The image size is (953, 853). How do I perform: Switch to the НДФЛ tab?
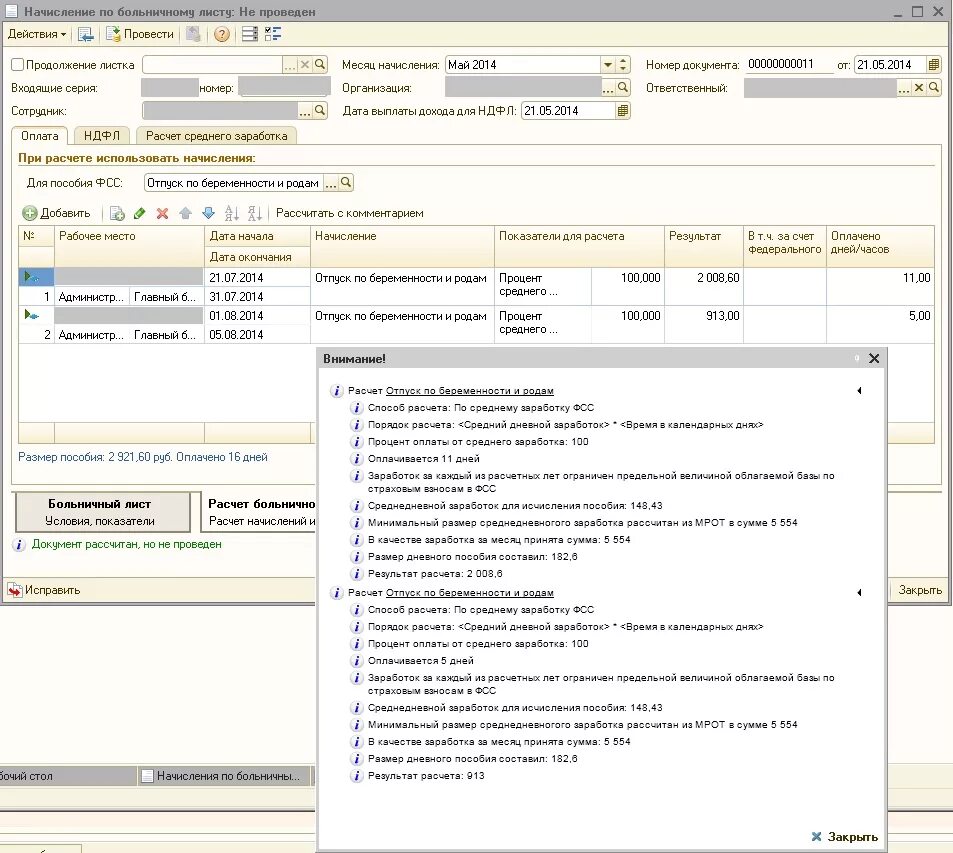[101, 136]
